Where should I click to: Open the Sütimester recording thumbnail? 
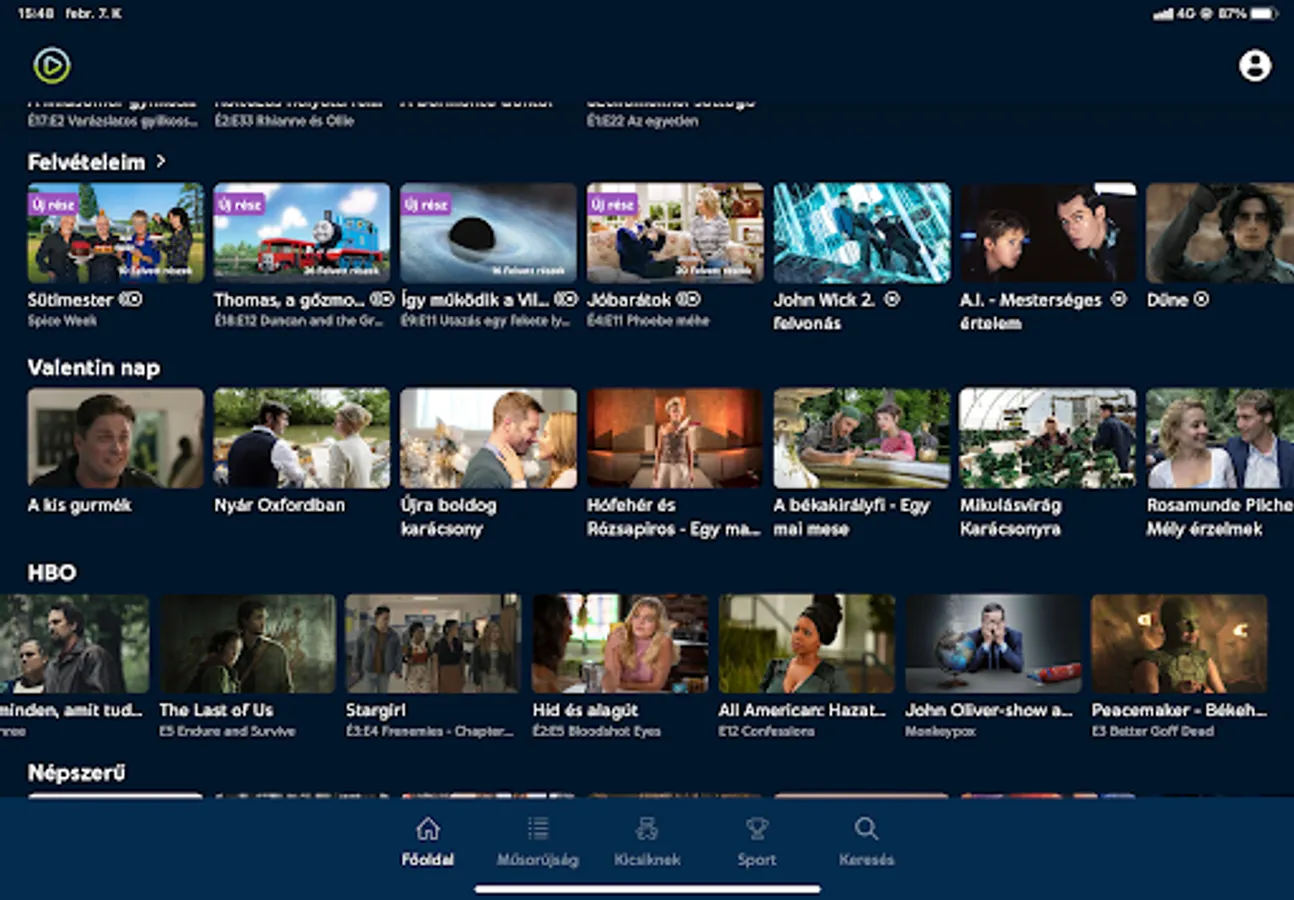116,233
